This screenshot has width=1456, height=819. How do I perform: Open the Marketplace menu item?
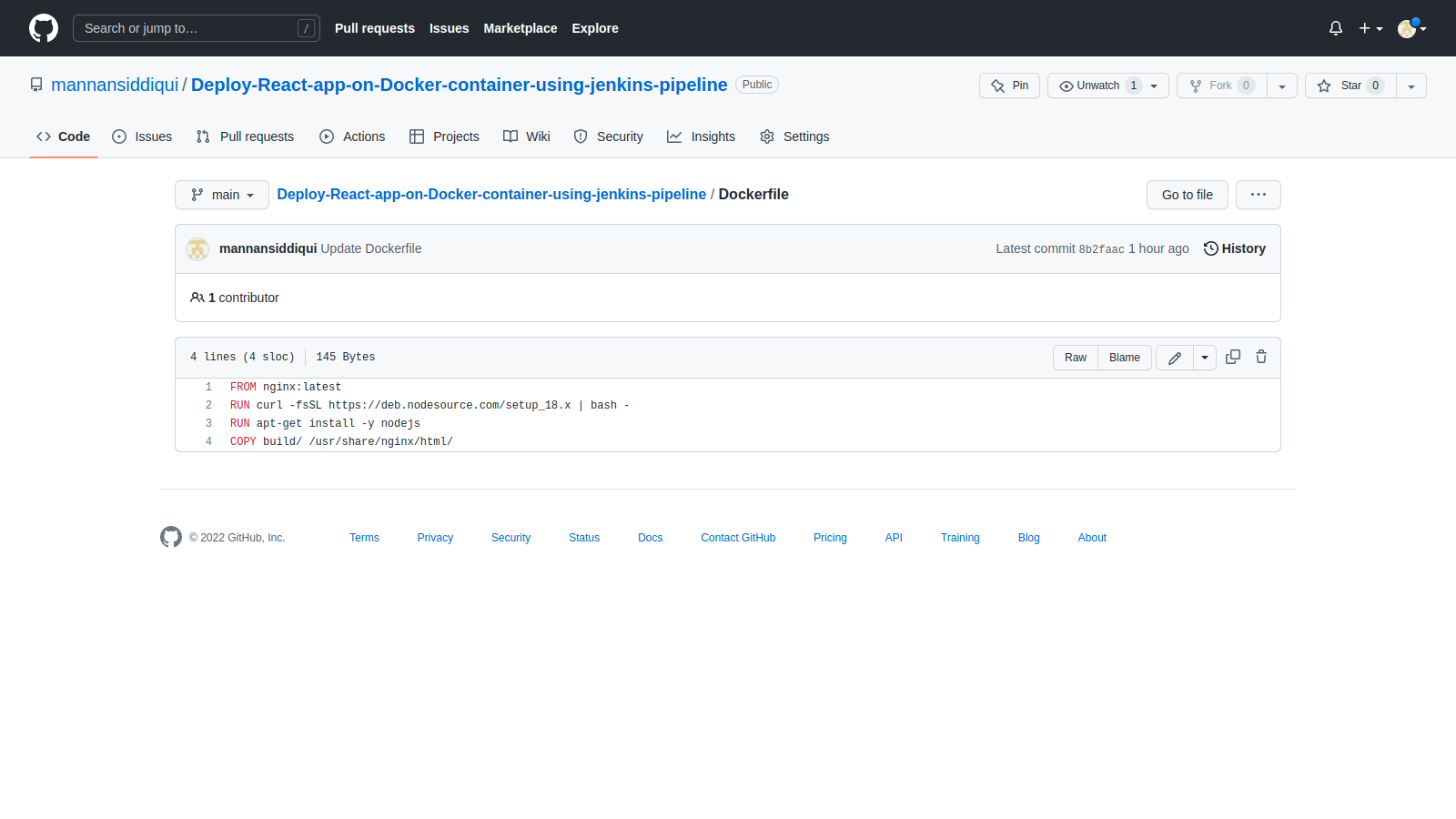pyautogui.click(x=520, y=28)
